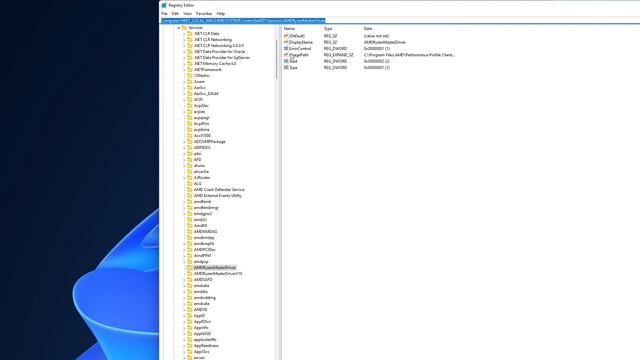Select the AMDRyzenMasterDriverV19 key

[x=218, y=274]
